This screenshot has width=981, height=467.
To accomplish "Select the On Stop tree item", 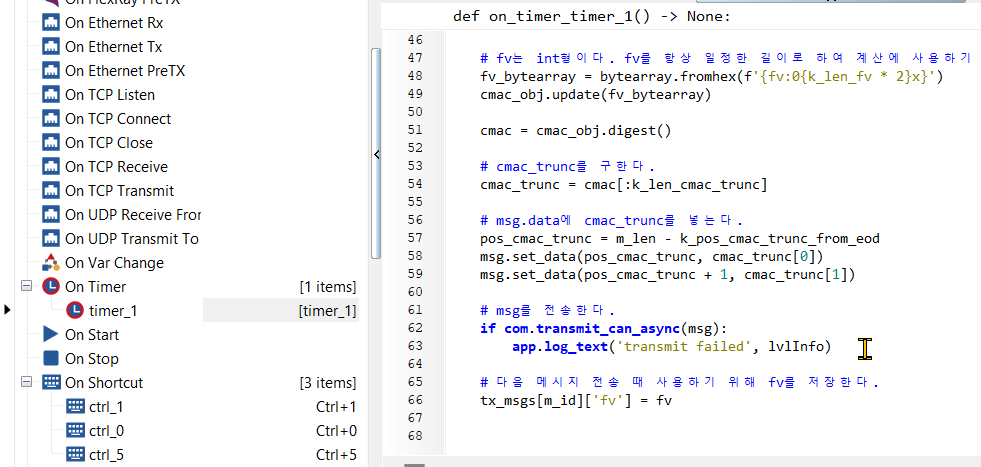I will (92, 359).
